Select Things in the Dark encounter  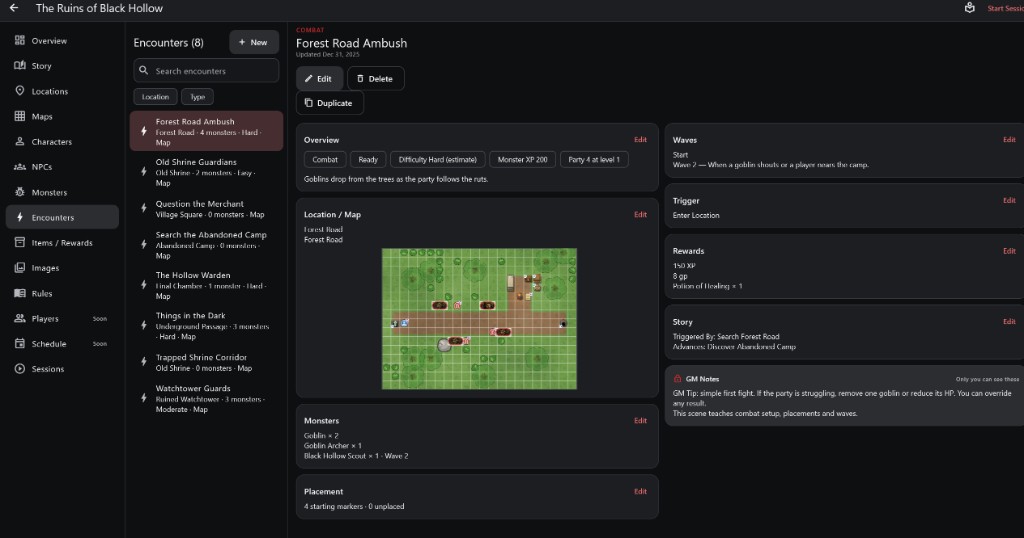pos(206,325)
